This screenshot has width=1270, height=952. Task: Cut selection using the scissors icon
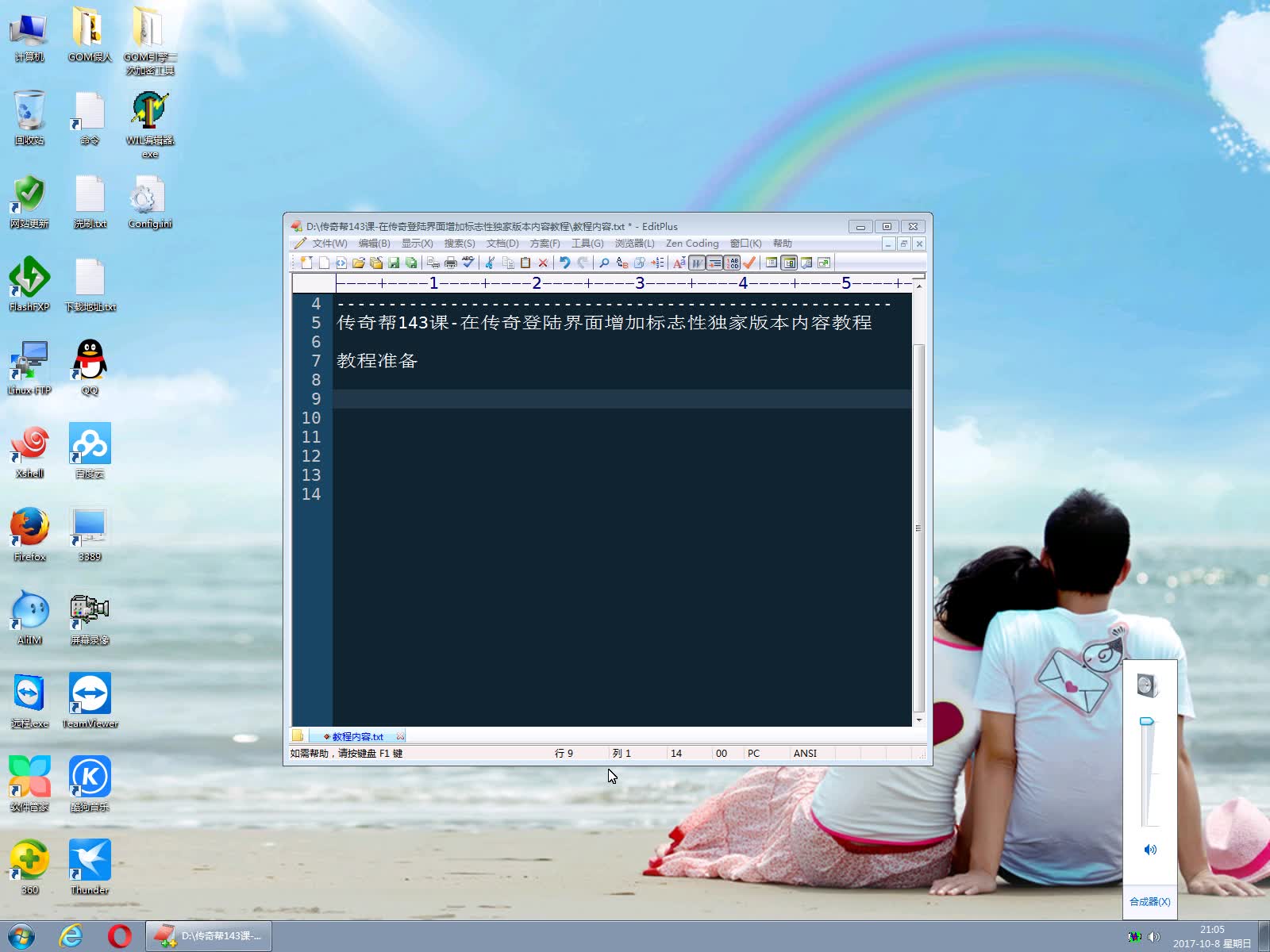tap(490, 263)
